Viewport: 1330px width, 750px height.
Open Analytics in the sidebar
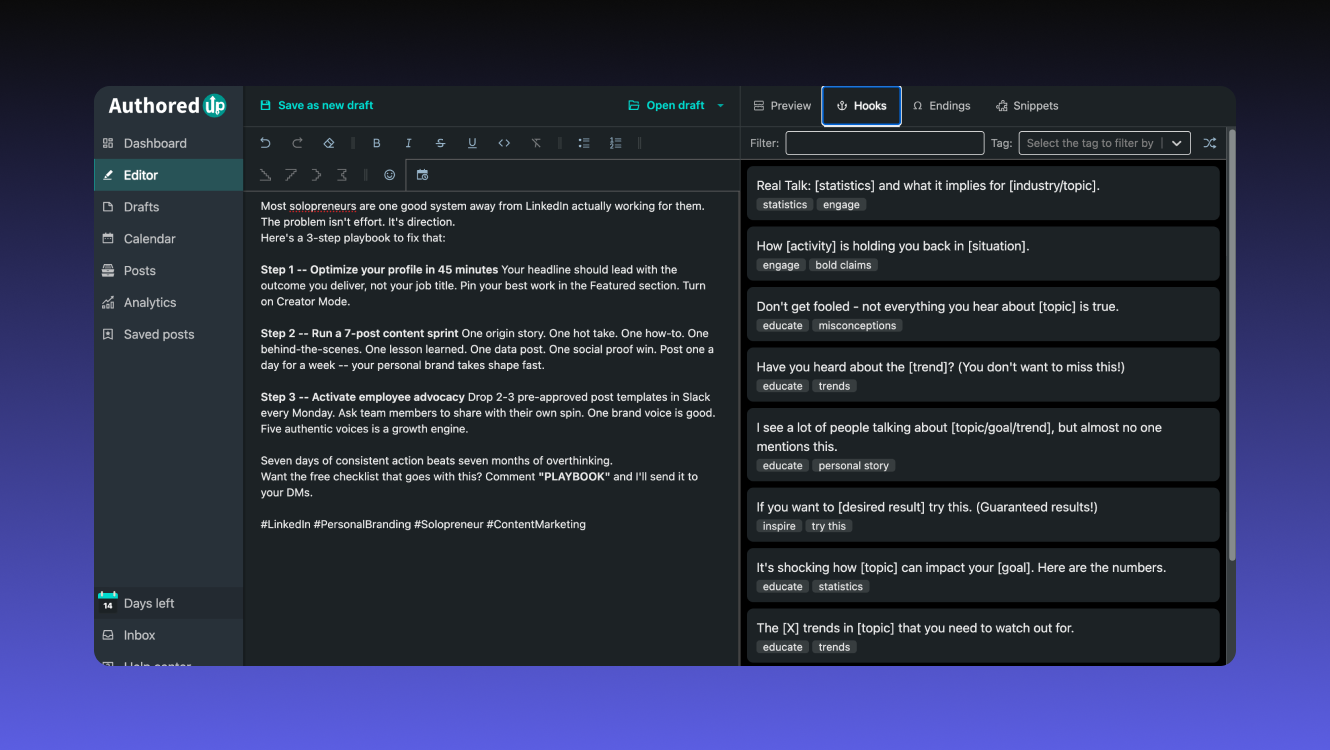point(168,303)
